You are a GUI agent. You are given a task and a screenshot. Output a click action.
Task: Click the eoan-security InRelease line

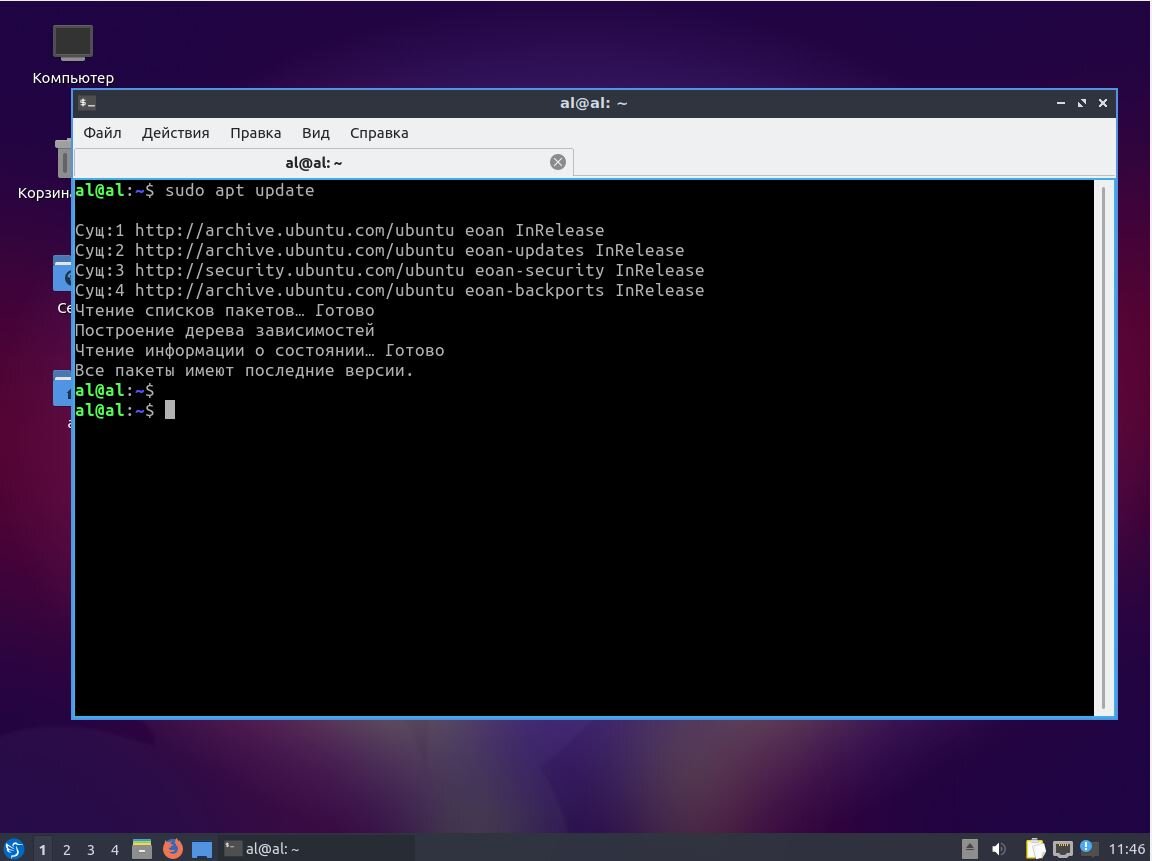[389, 270]
